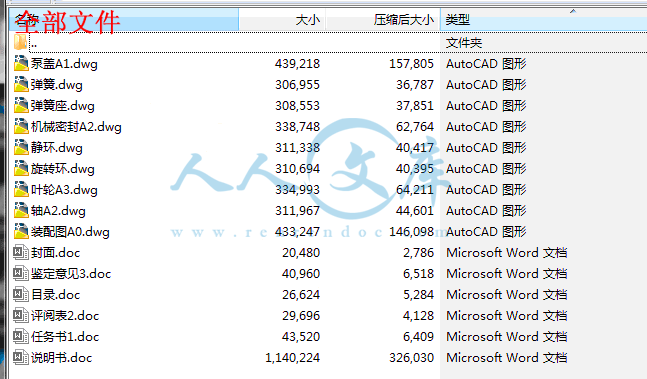Select the 静环.dwg file row

(328, 148)
